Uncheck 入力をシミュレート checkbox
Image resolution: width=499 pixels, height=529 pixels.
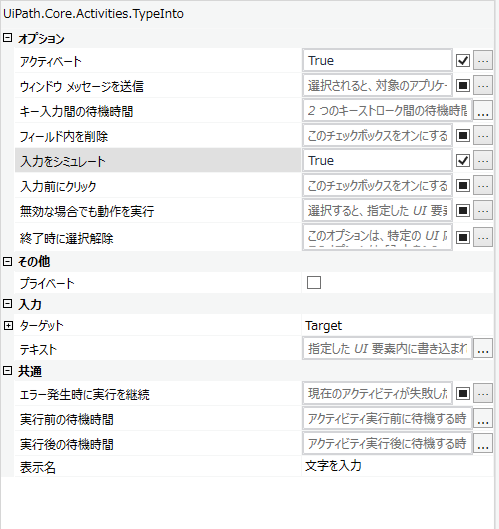(463, 161)
